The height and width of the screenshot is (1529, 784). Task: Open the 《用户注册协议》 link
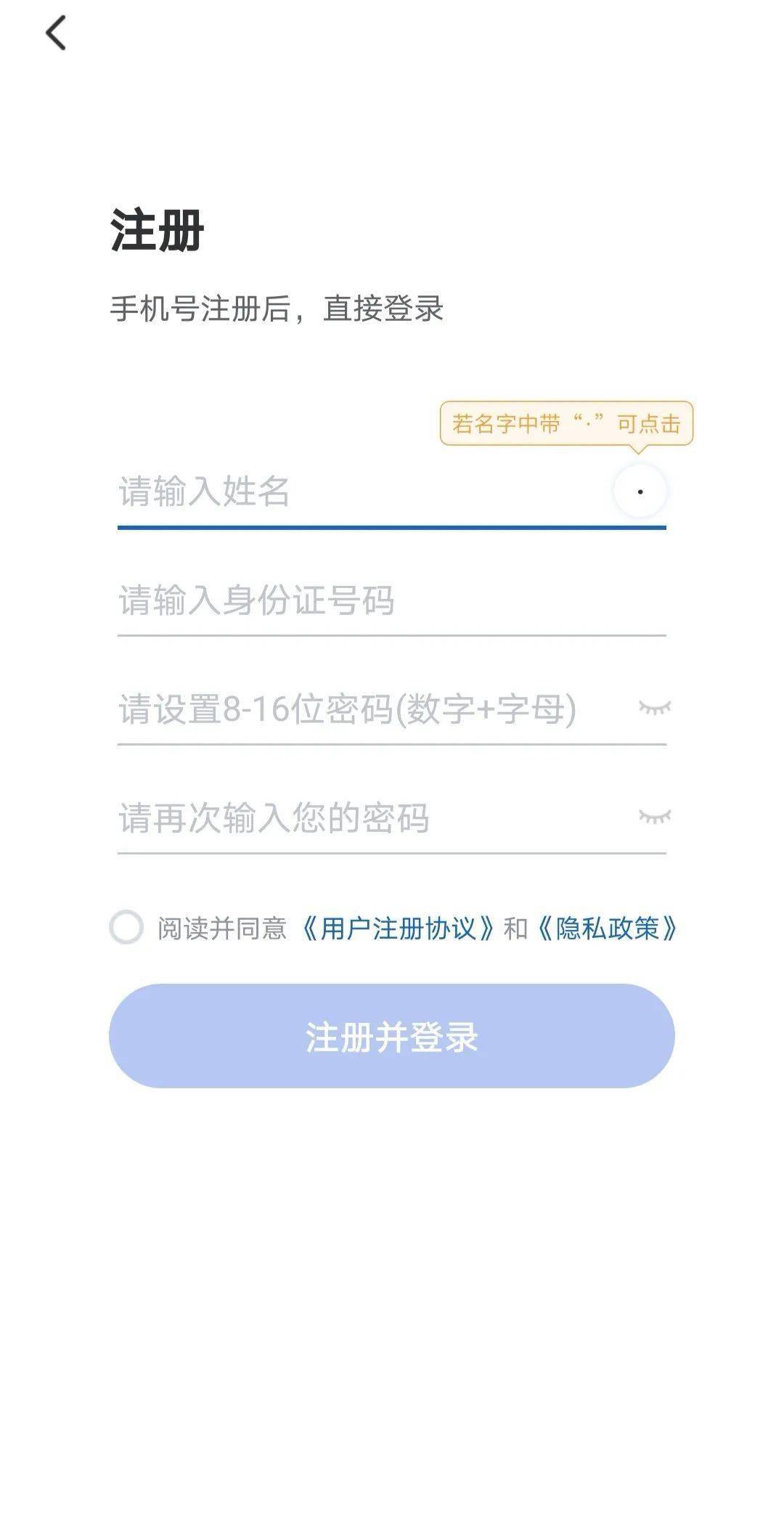click(x=399, y=928)
